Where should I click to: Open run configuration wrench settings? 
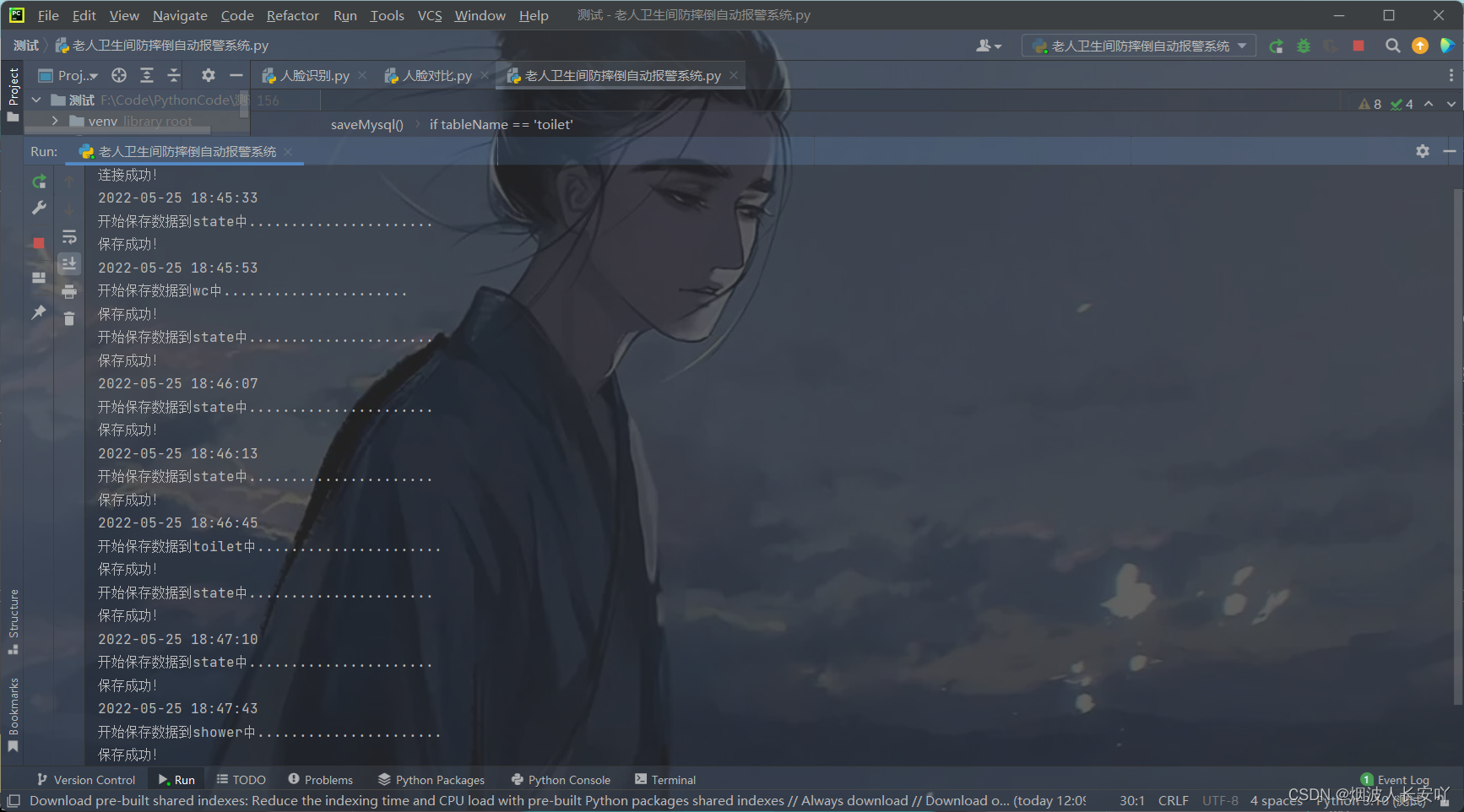click(39, 208)
